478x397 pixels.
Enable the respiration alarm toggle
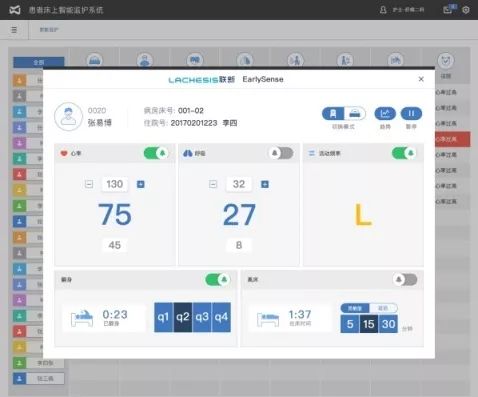click(281, 153)
